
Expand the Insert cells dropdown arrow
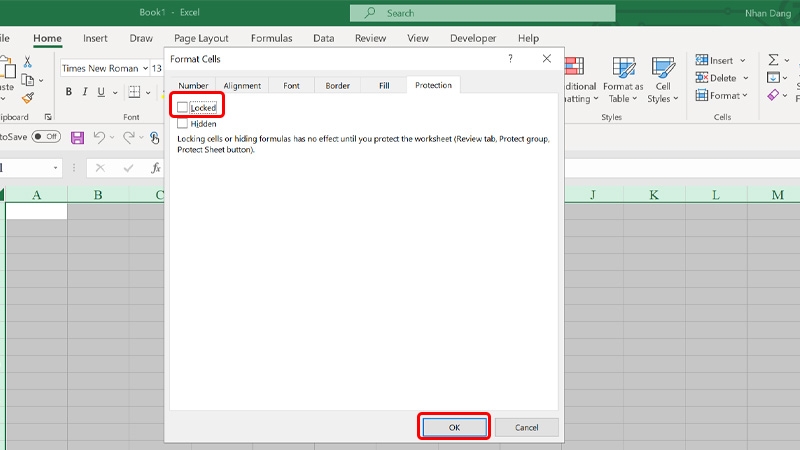[743, 61]
